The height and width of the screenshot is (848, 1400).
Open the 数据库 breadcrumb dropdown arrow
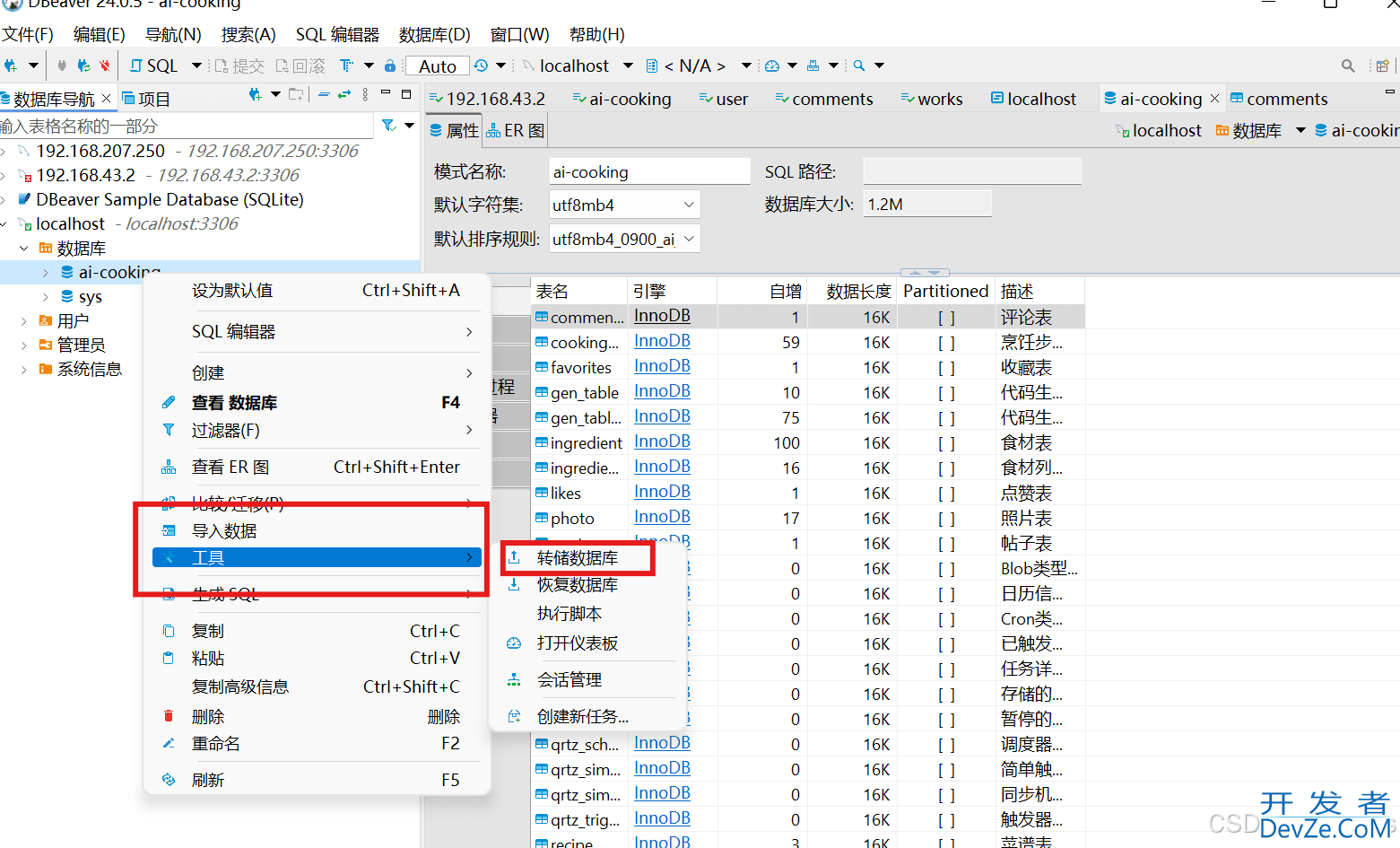click(x=1300, y=130)
